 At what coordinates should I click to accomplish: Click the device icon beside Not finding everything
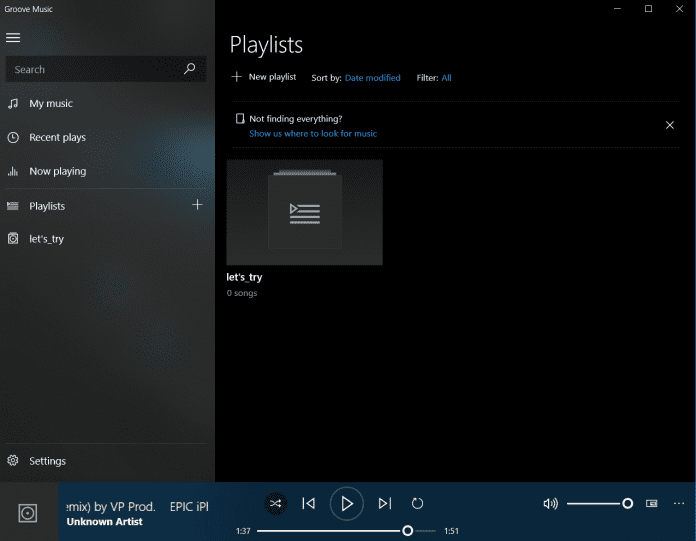coord(240,118)
